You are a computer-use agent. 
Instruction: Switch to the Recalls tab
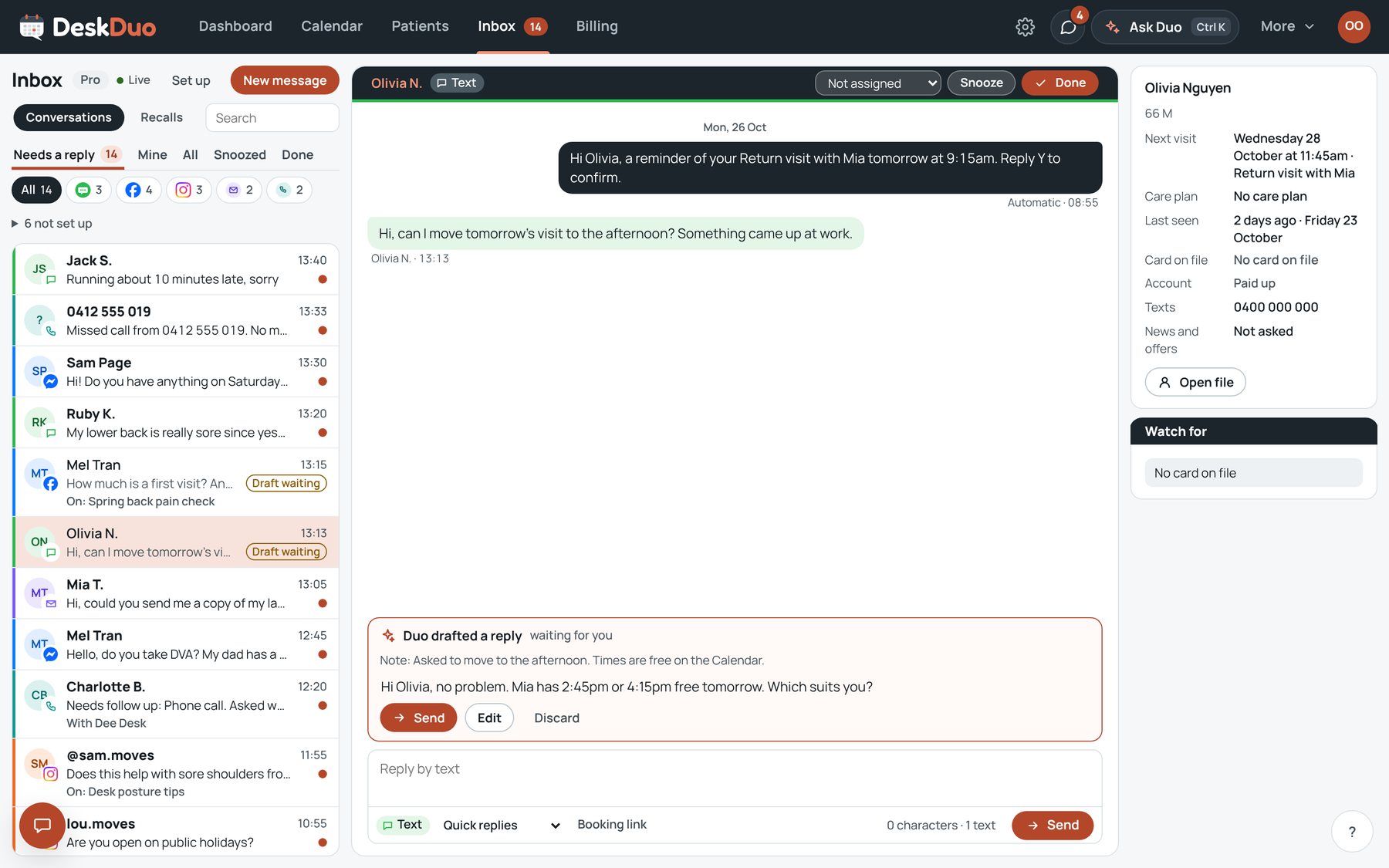(x=161, y=117)
